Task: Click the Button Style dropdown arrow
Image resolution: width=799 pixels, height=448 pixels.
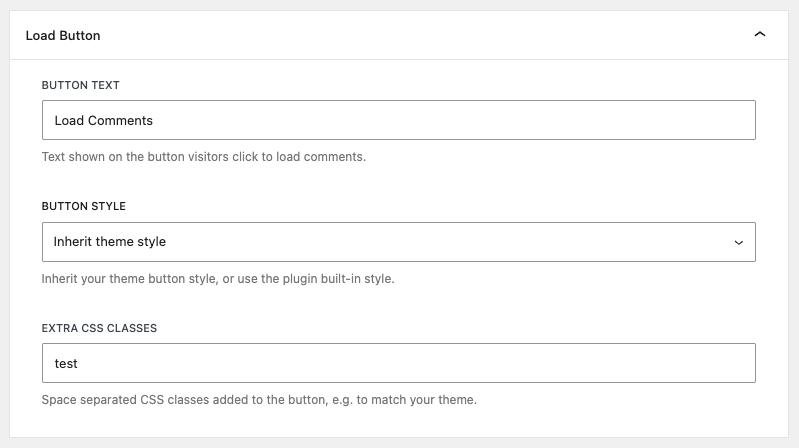Action: [x=738, y=243]
